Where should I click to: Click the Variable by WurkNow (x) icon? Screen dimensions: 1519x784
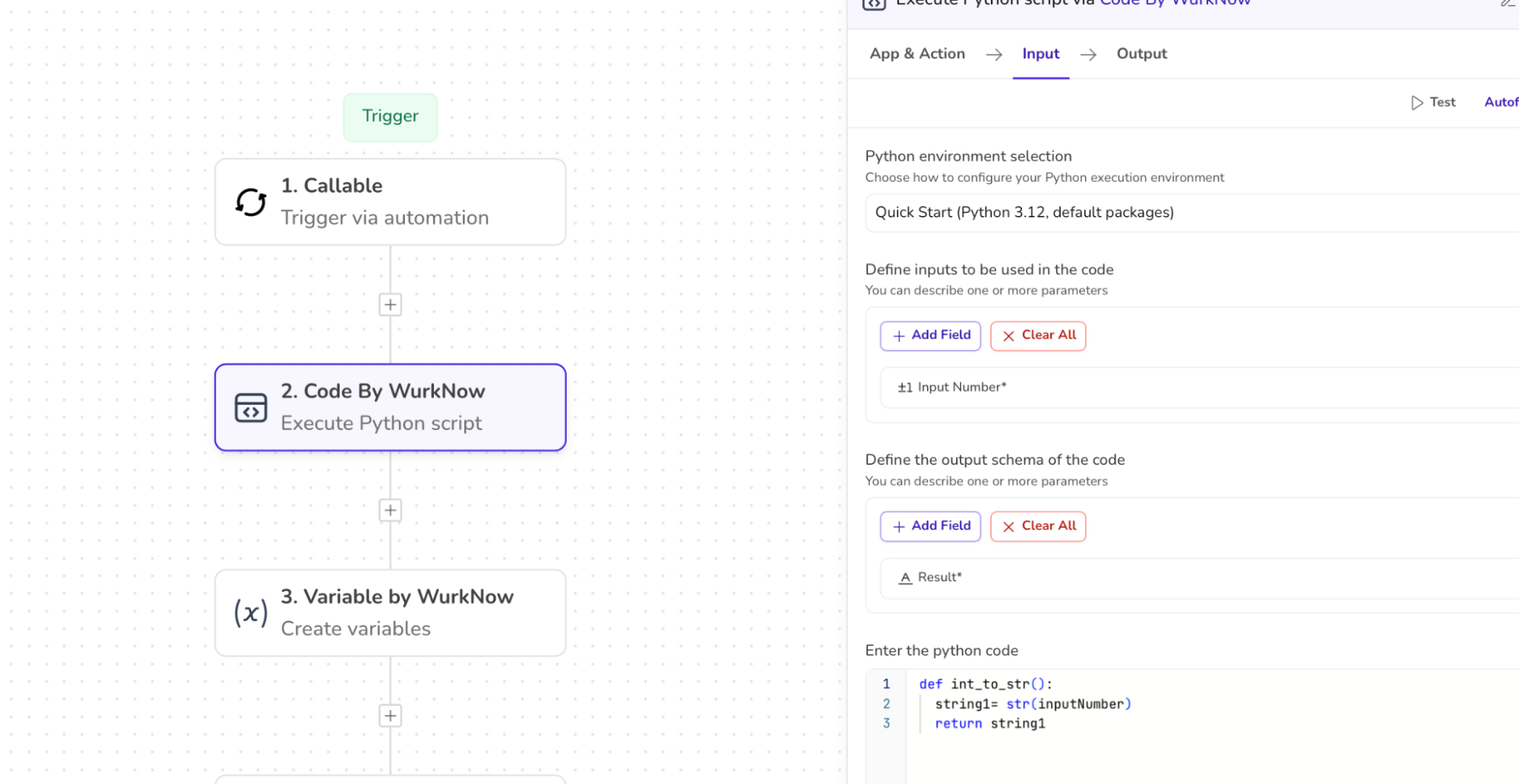[250, 613]
